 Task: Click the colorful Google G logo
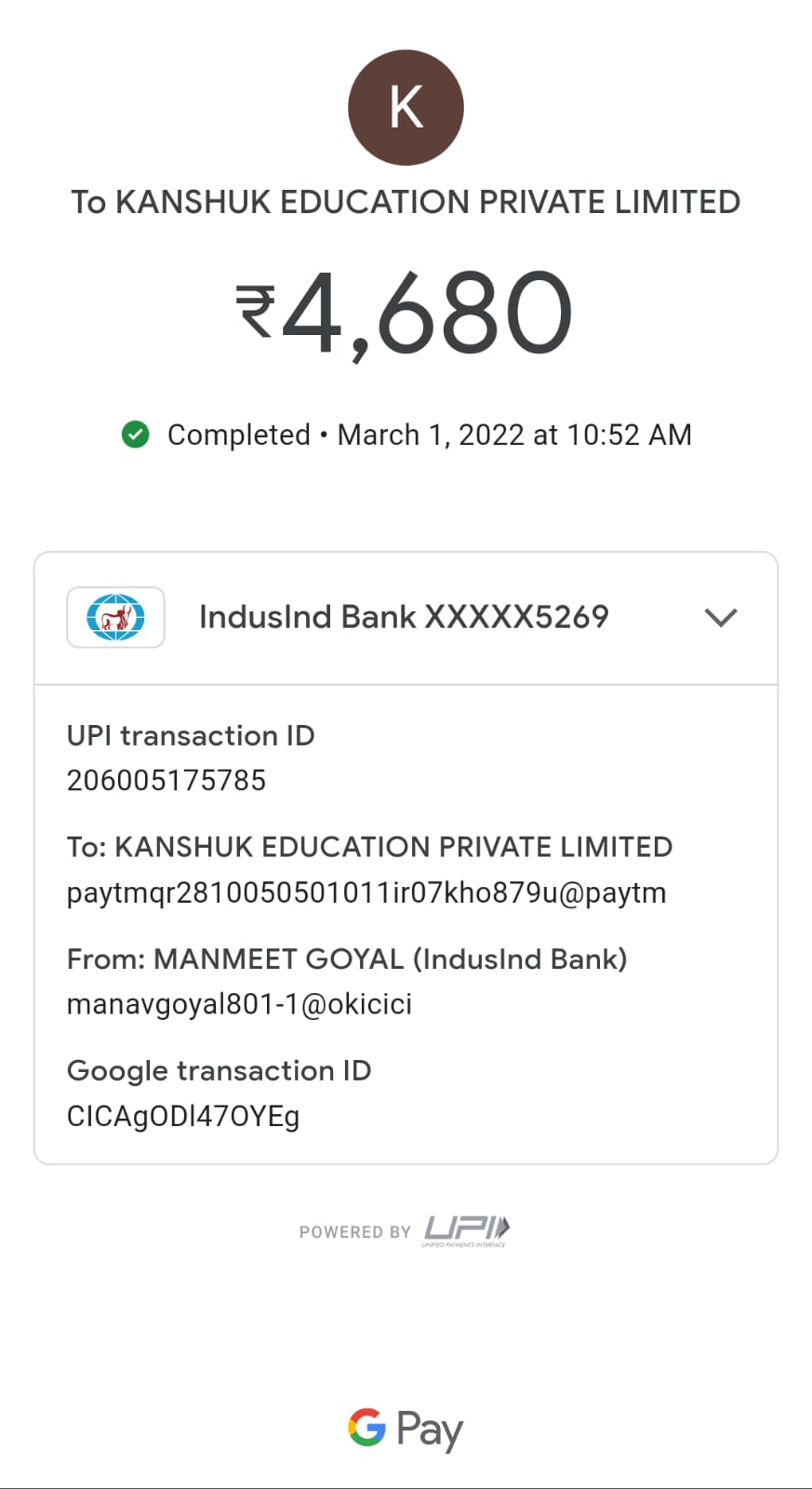[366, 1427]
